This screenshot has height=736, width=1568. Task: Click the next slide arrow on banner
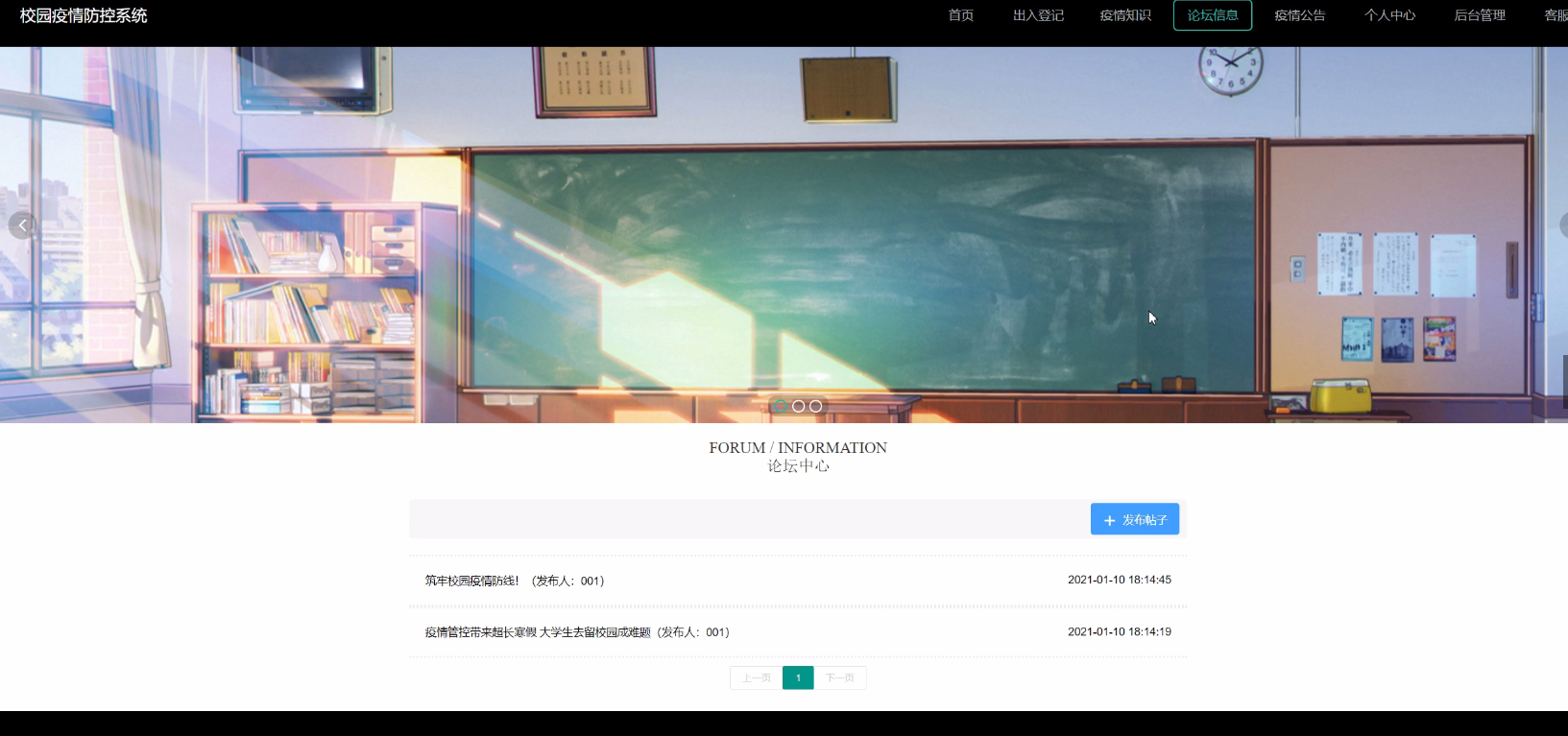pyautogui.click(x=1562, y=226)
